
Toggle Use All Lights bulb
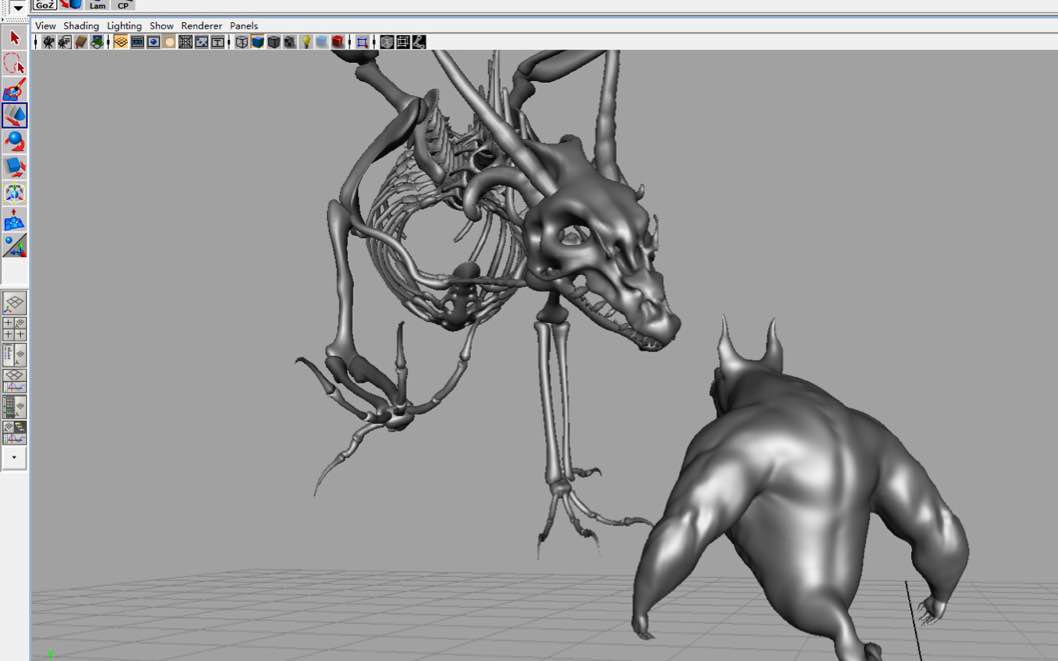306,42
